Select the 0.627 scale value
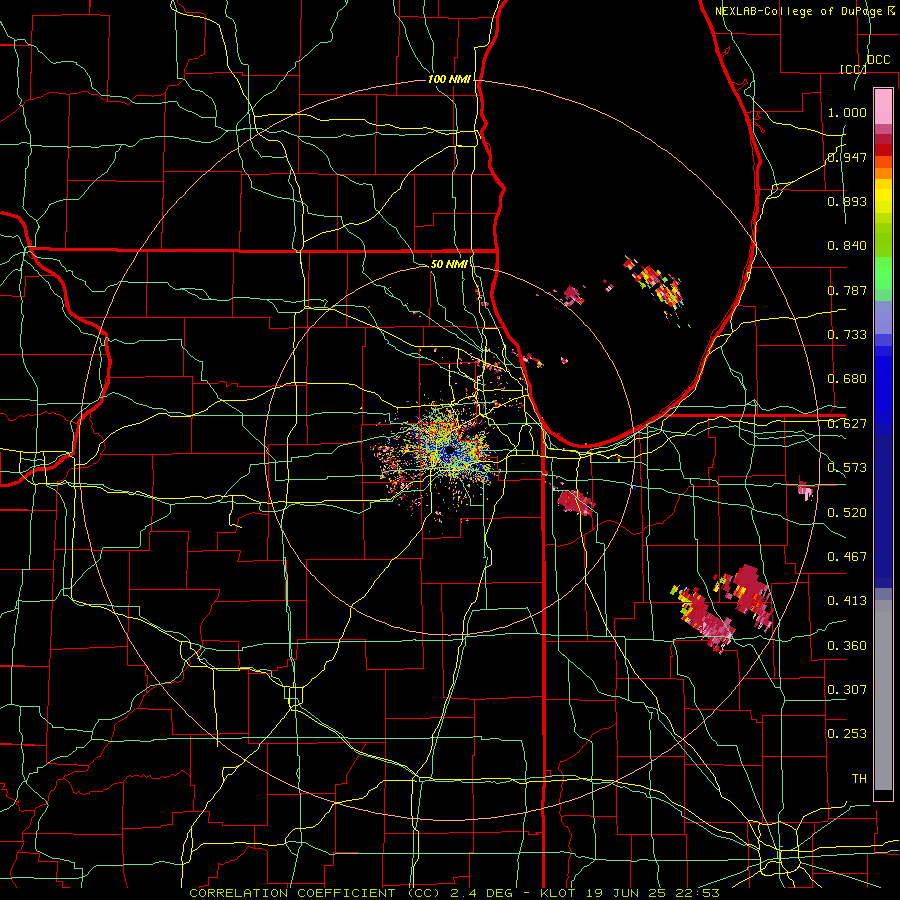Image resolution: width=900 pixels, height=900 pixels. pyautogui.click(x=847, y=424)
